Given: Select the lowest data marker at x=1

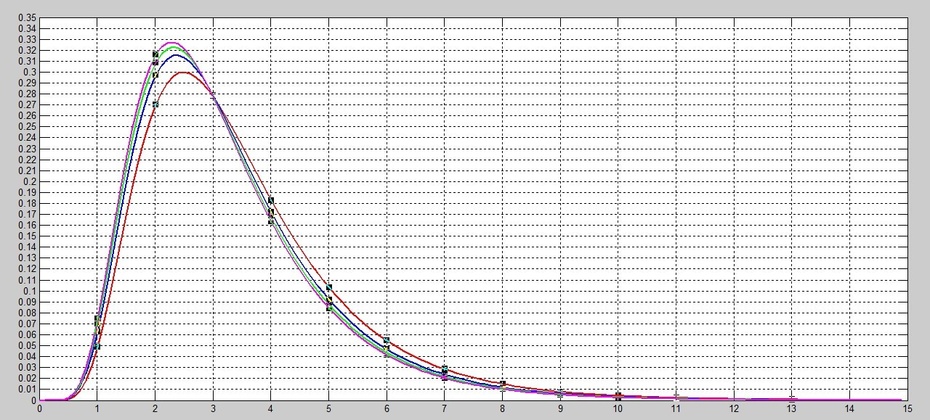Looking at the screenshot, I should 97,346.
